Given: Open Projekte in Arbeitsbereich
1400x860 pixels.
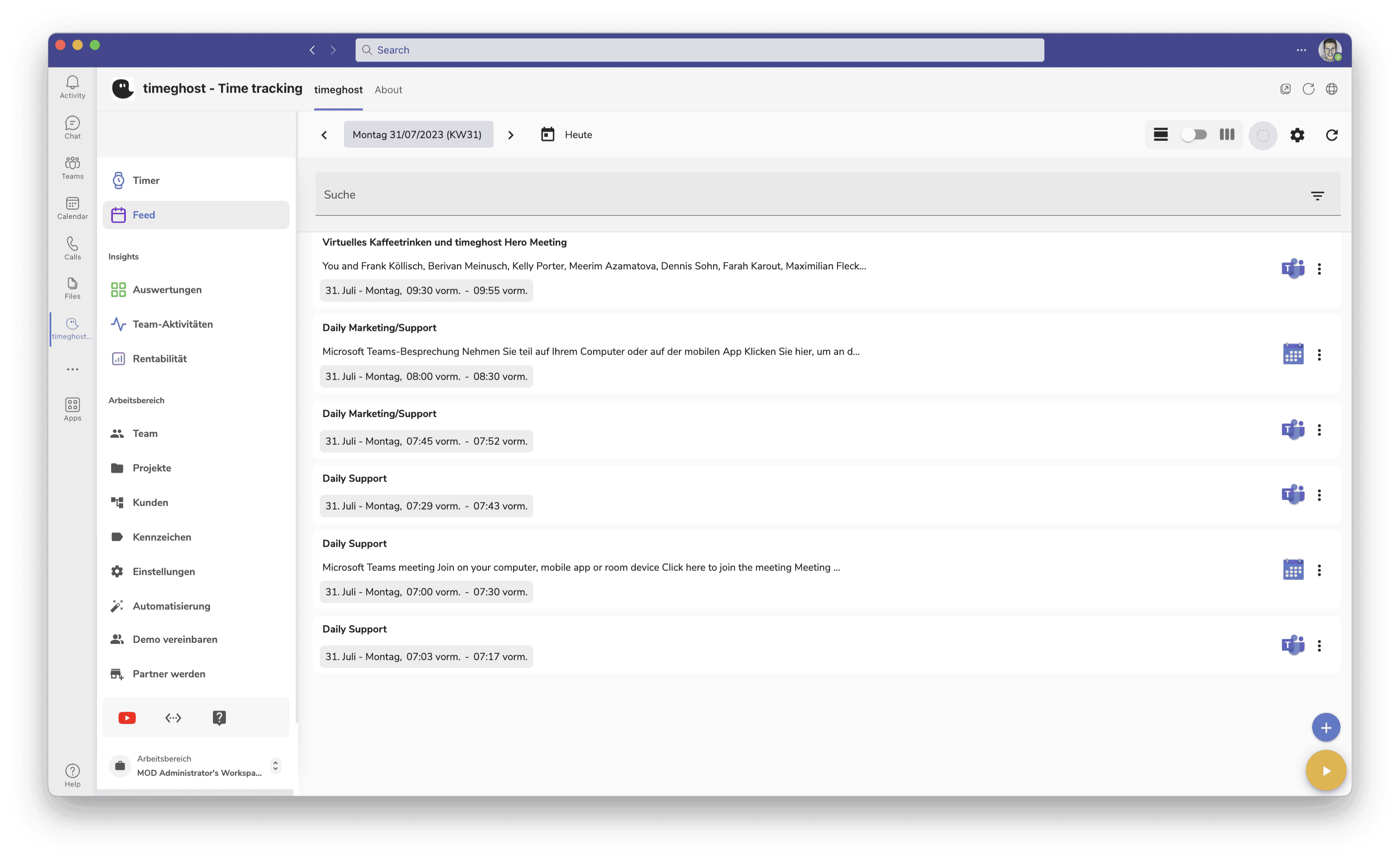Looking at the screenshot, I should click(196, 468).
